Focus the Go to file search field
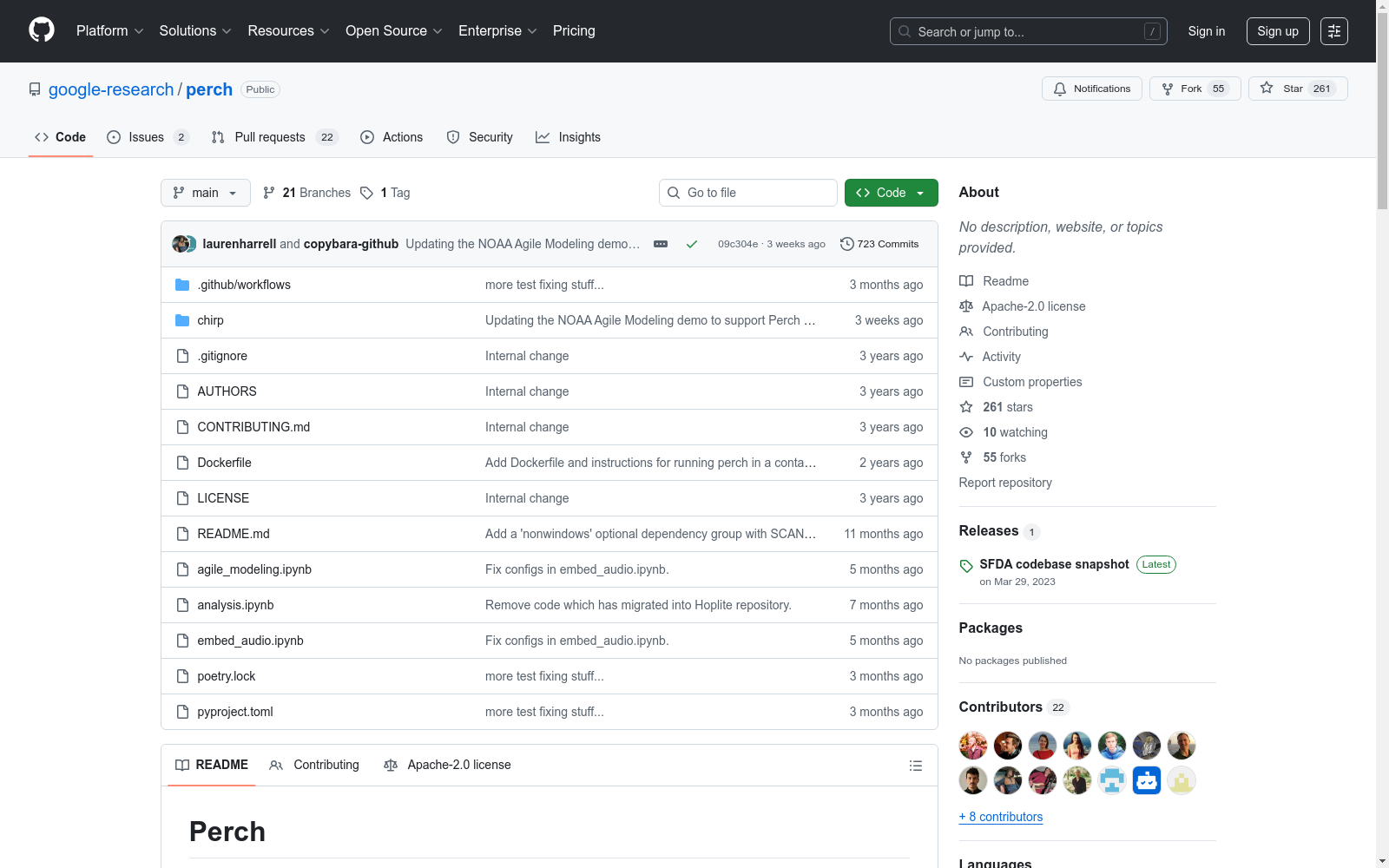Viewport: 1389px width, 868px height. (748, 193)
